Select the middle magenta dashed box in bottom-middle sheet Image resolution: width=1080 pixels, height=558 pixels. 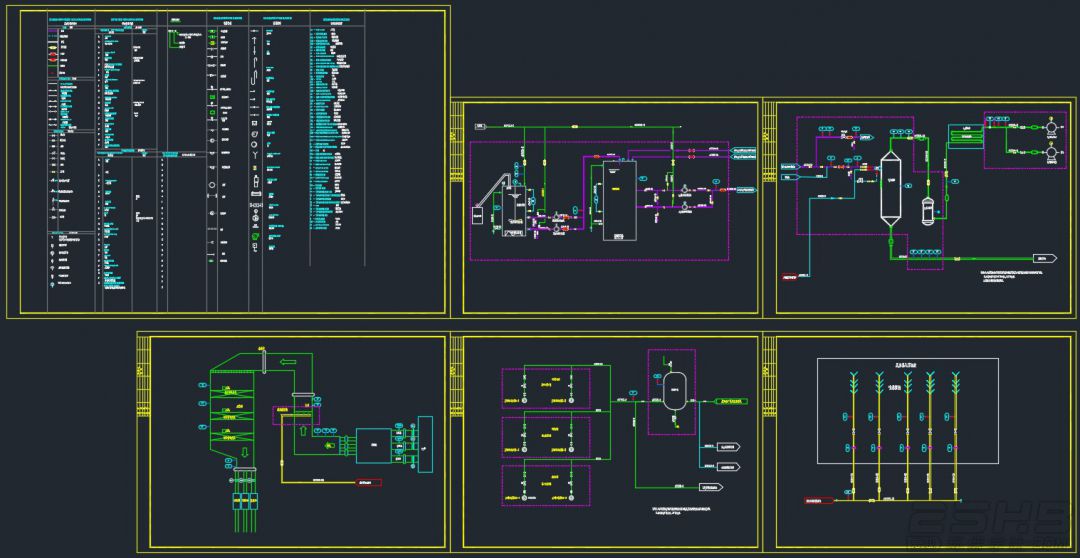546,437
